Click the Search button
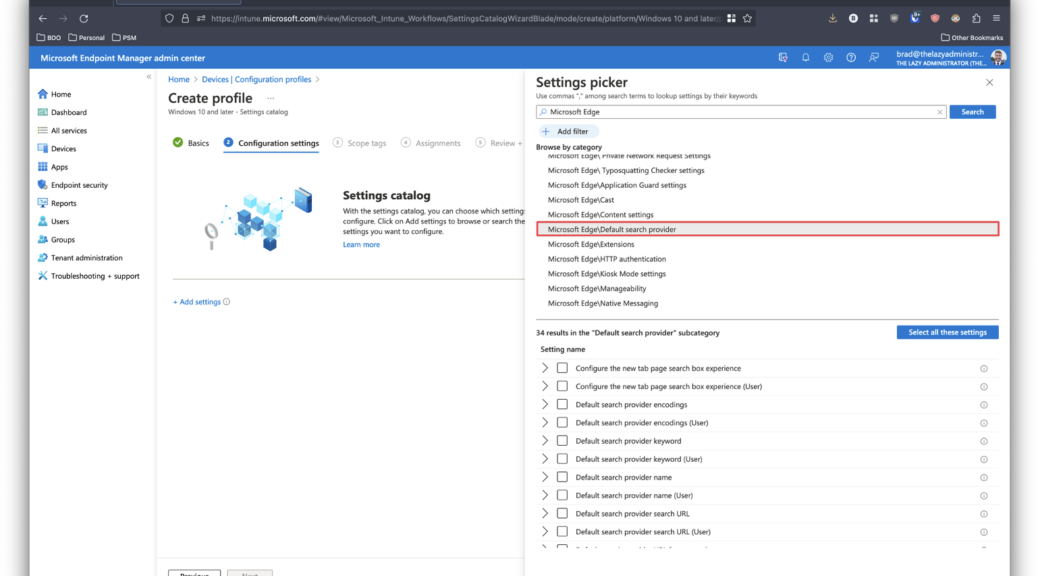The image size is (1038, 576). pos(972,112)
